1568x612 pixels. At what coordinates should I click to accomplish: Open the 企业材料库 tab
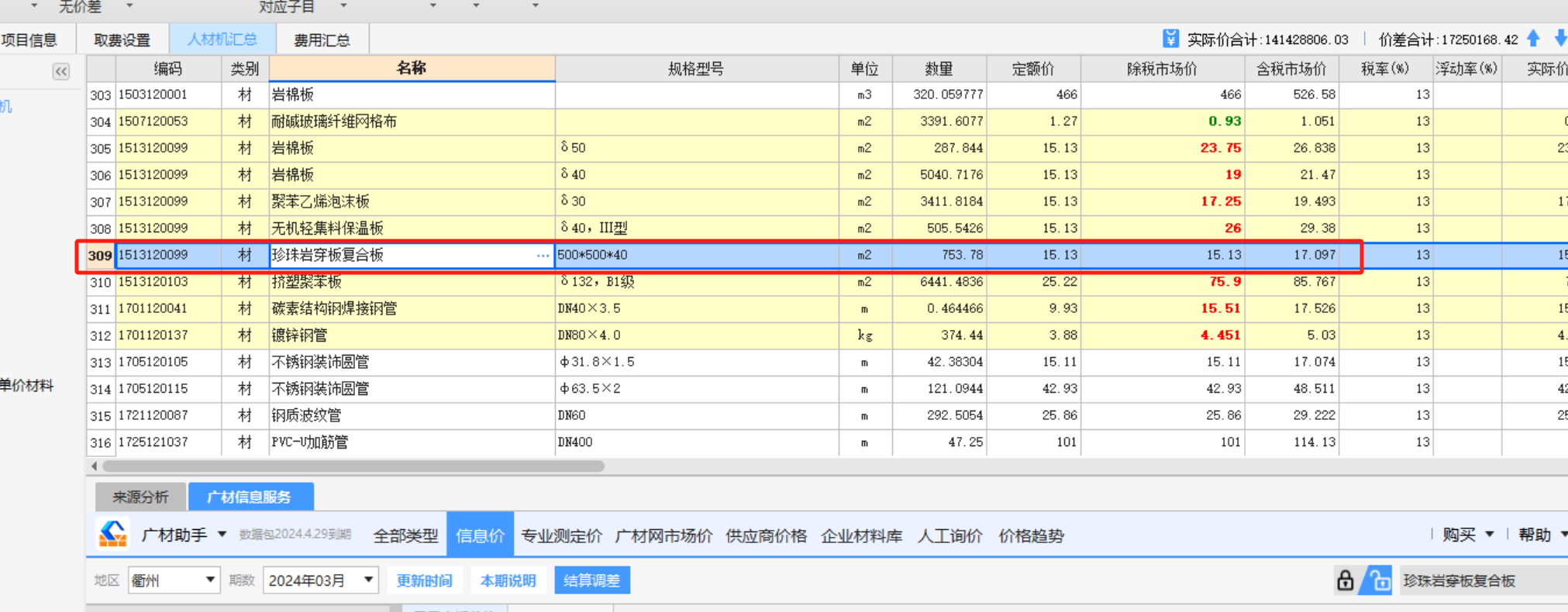click(x=861, y=535)
